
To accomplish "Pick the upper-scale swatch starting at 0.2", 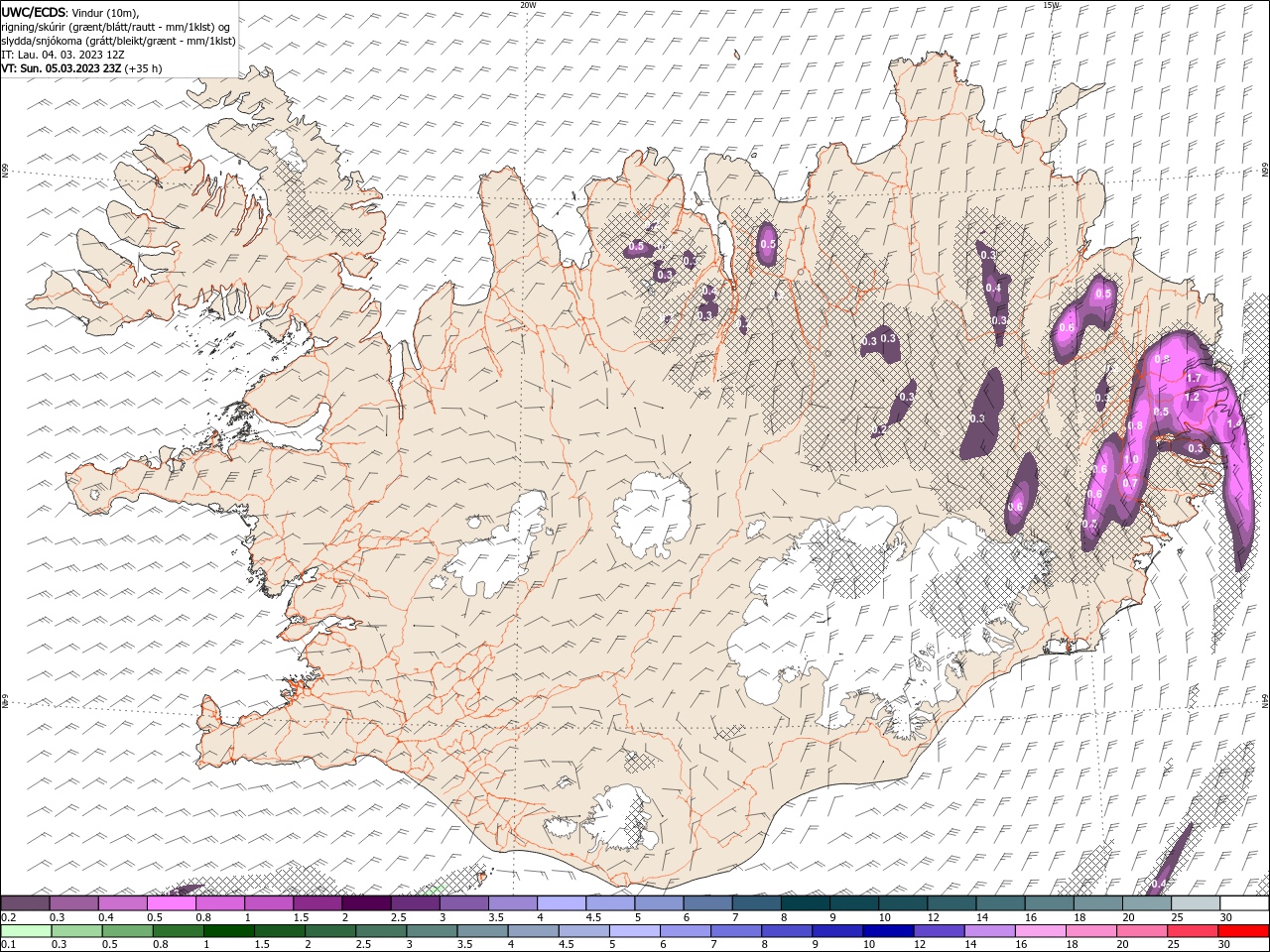I will tap(25, 903).
